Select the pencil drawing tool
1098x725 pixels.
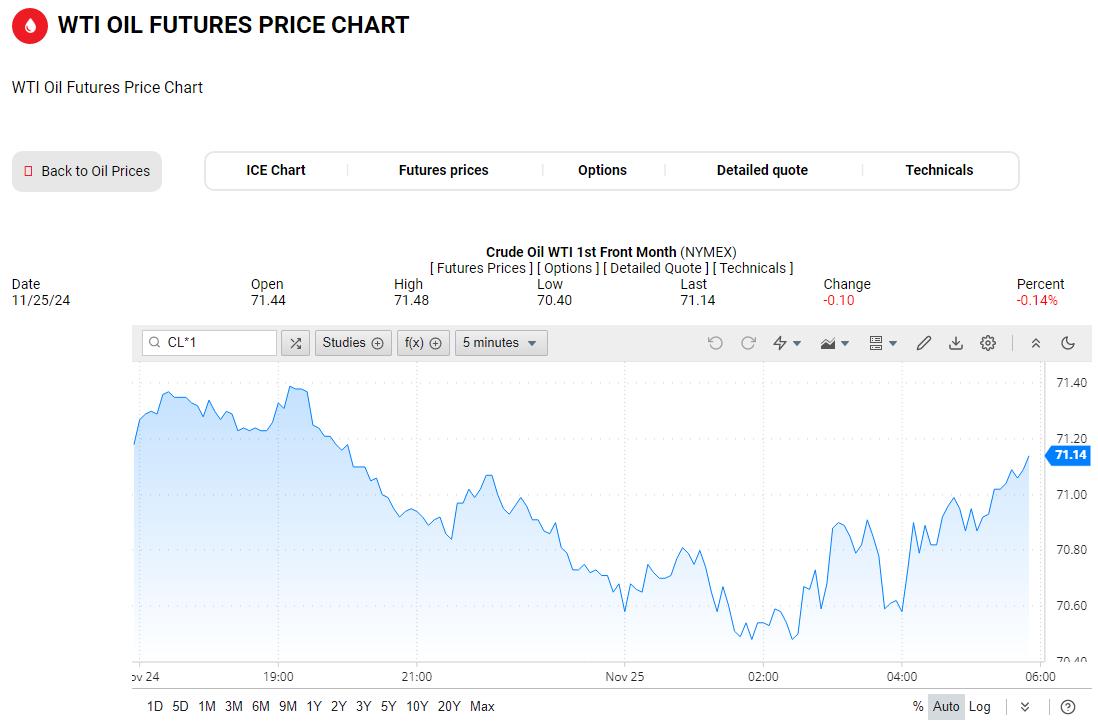tap(924, 343)
